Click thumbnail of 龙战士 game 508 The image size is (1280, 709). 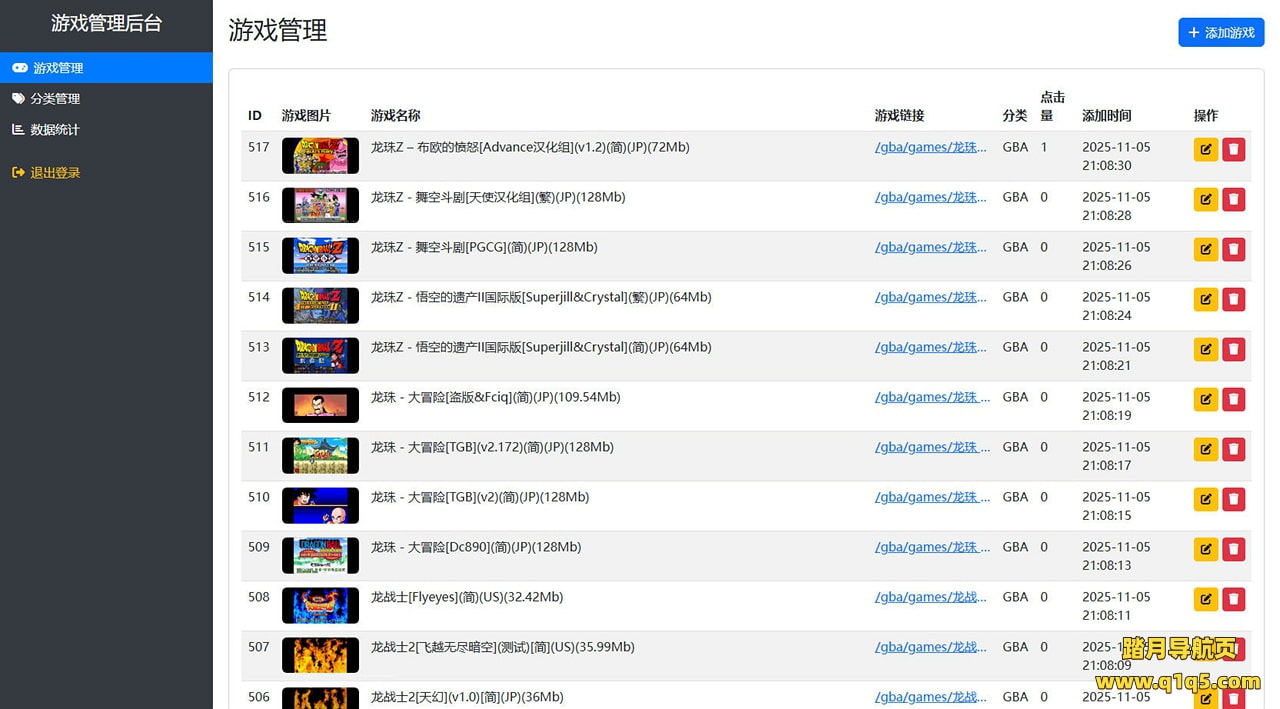320,605
